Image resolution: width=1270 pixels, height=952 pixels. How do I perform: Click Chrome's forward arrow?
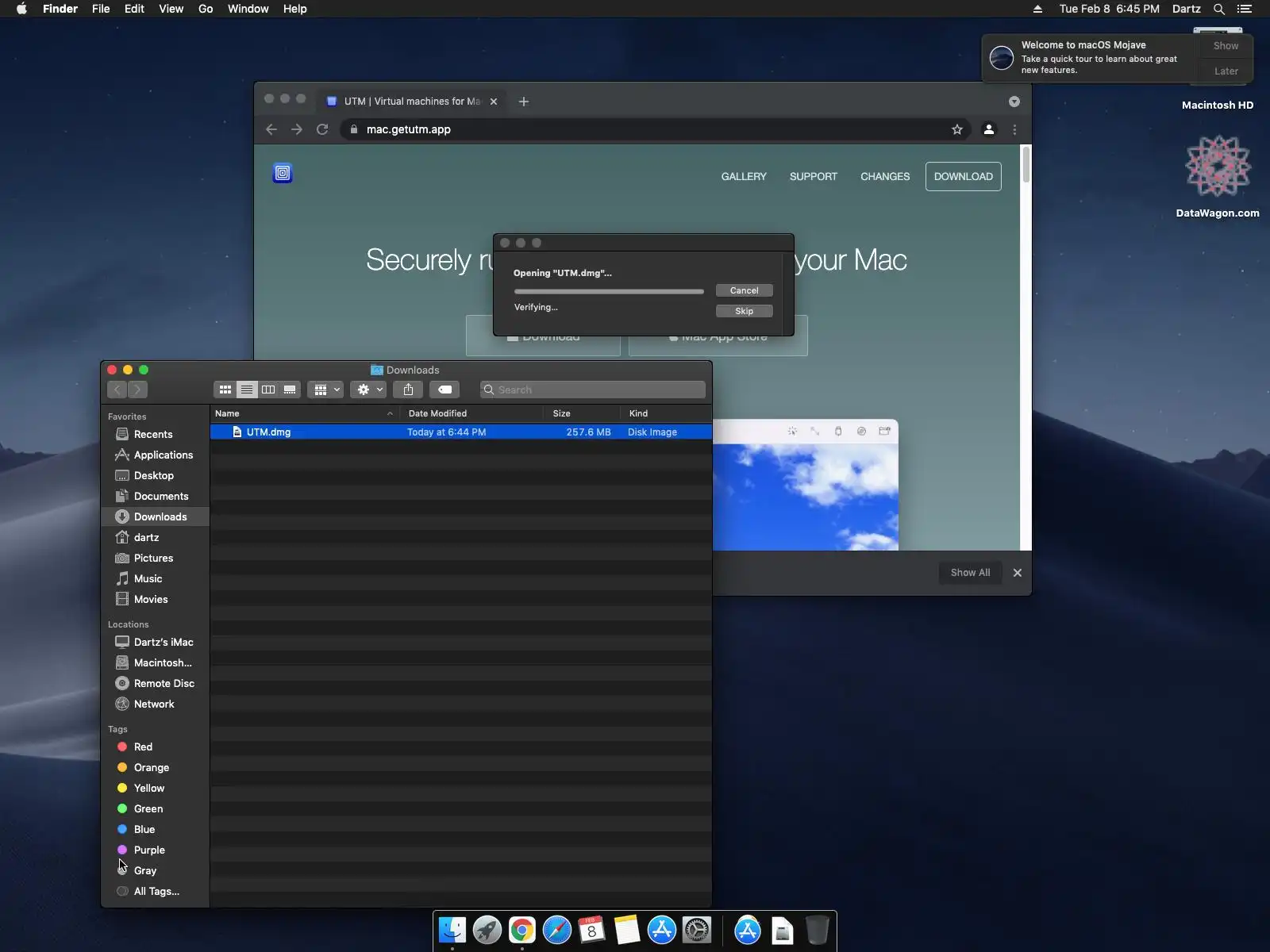coord(297,129)
